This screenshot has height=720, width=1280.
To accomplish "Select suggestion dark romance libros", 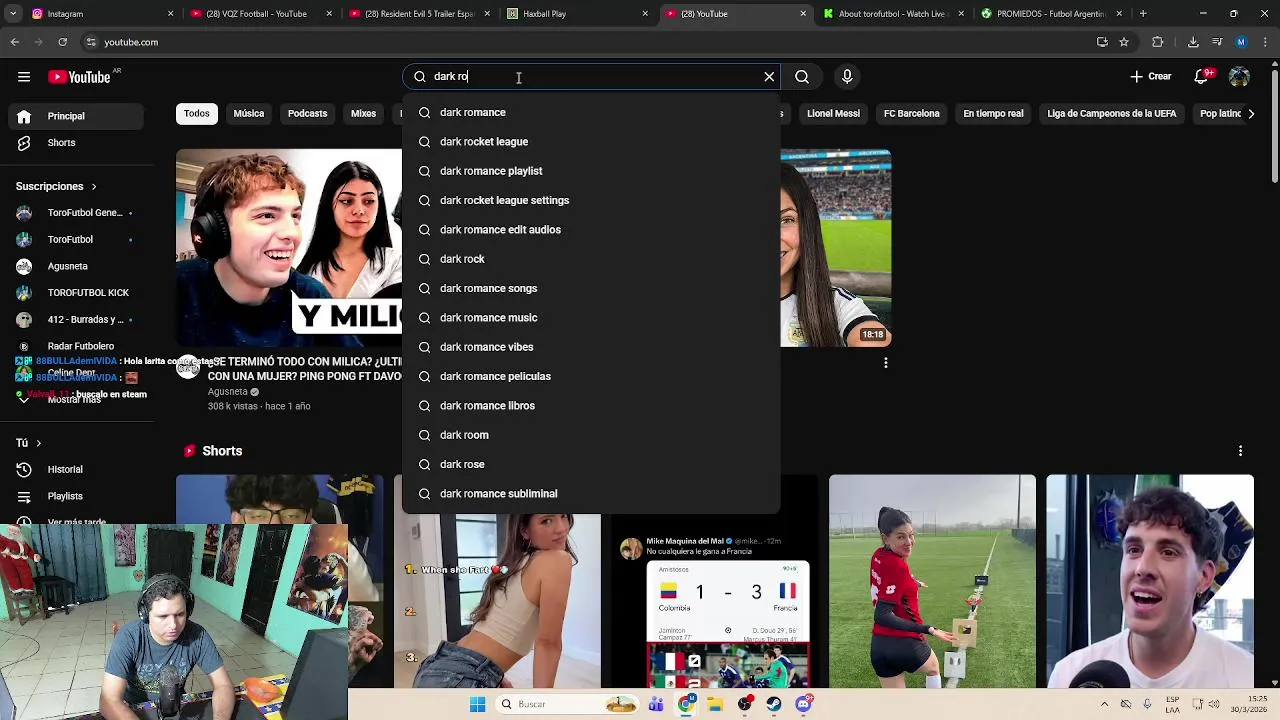I will coord(591,406).
